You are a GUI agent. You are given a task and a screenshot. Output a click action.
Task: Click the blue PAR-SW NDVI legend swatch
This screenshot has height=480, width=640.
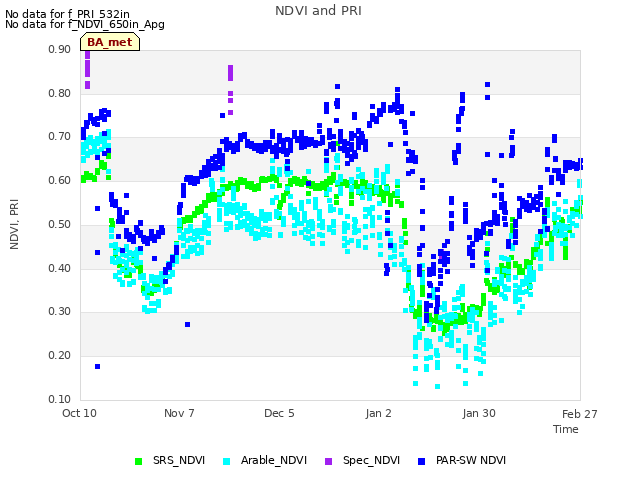[421, 461]
